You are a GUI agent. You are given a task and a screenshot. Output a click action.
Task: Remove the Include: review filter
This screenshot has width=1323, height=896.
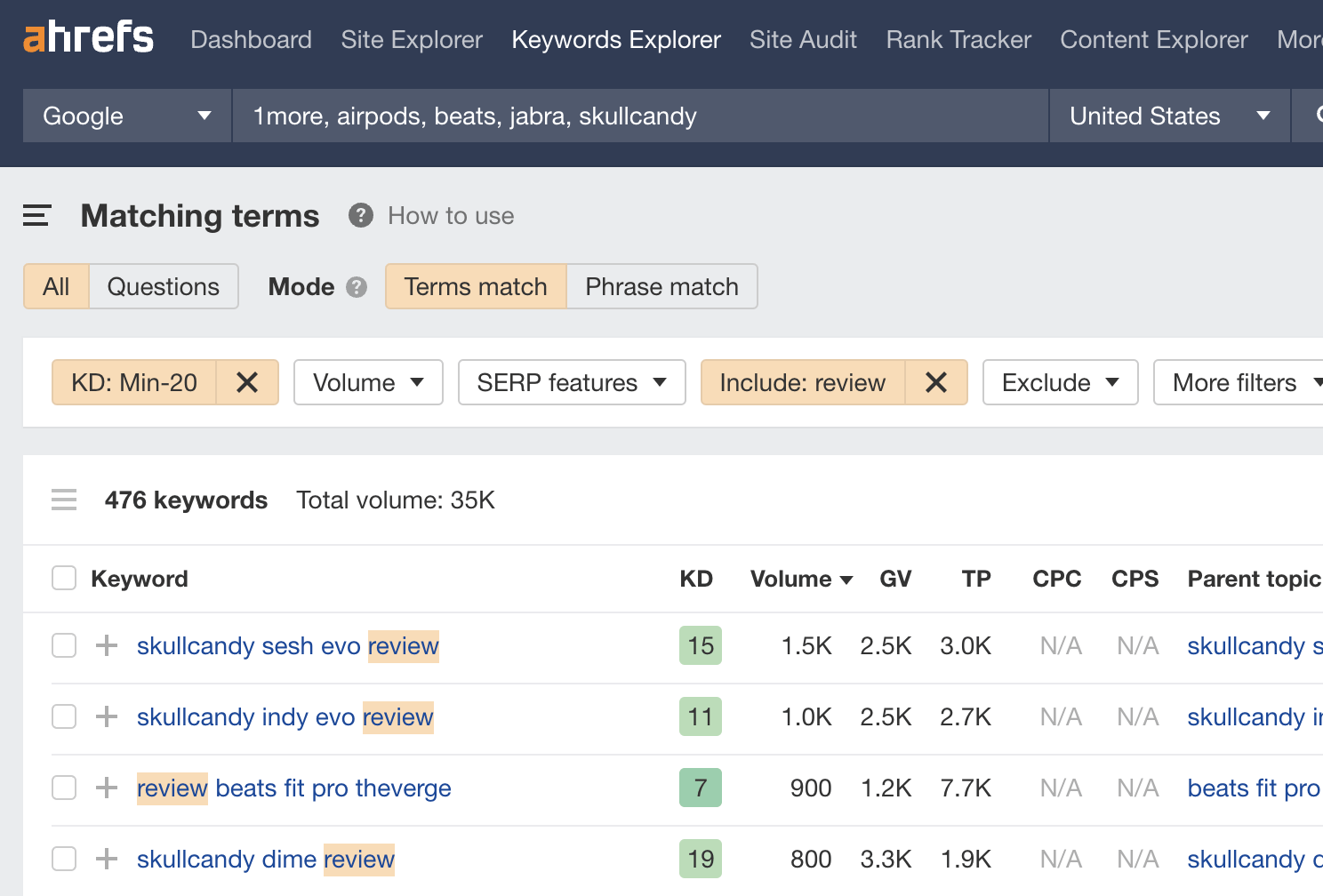click(936, 382)
